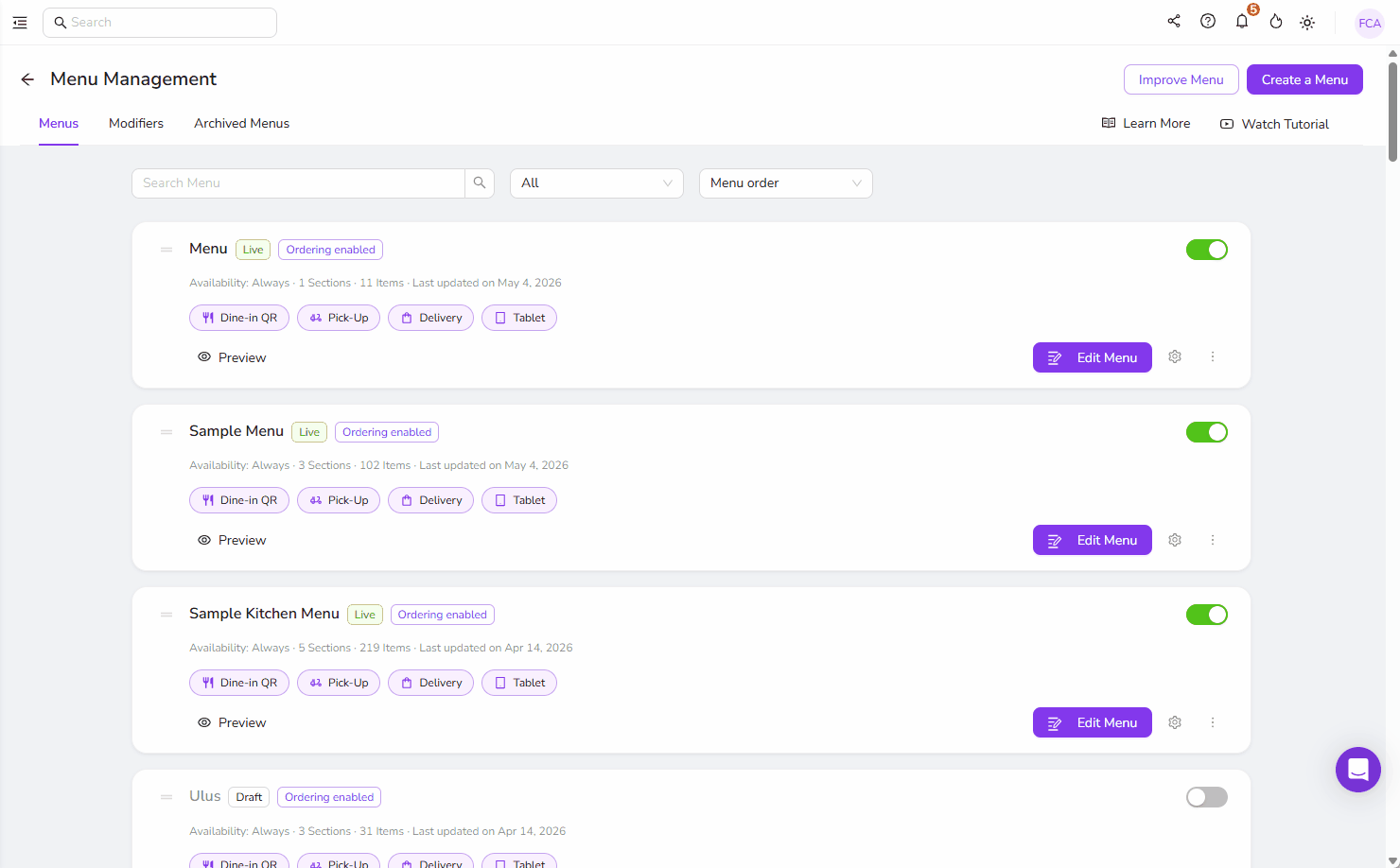Open the Watch Tutorial link
The image size is (1400, 868).
click(x=1274, y=124)
